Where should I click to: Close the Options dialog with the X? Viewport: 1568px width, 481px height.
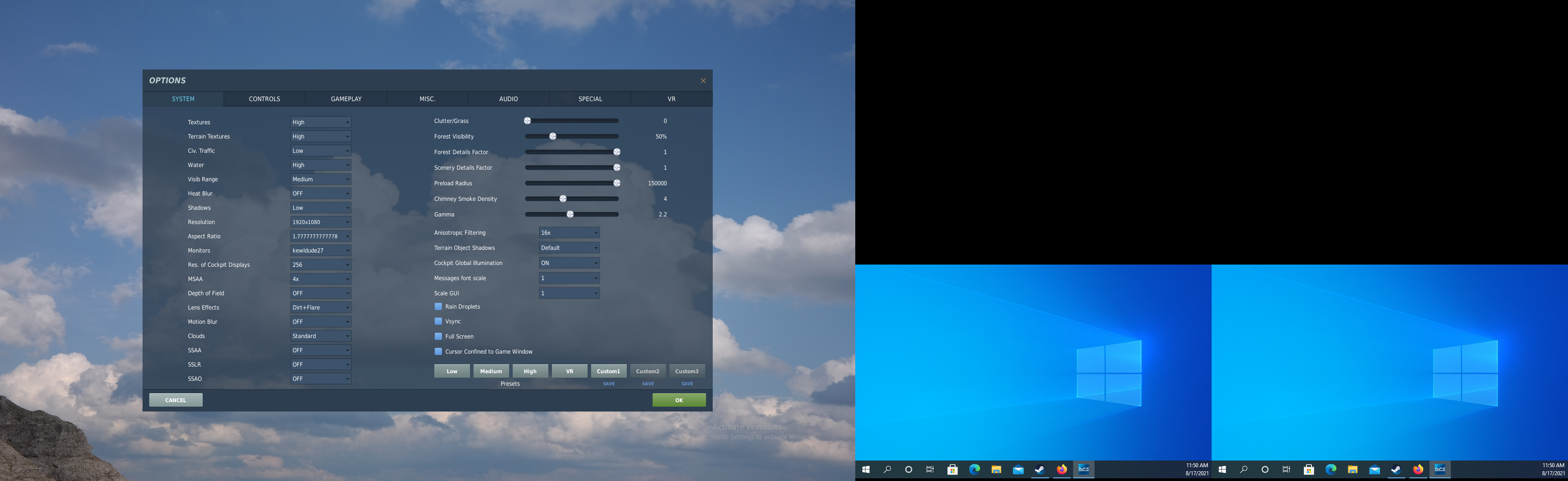click(x=703, y=80)
